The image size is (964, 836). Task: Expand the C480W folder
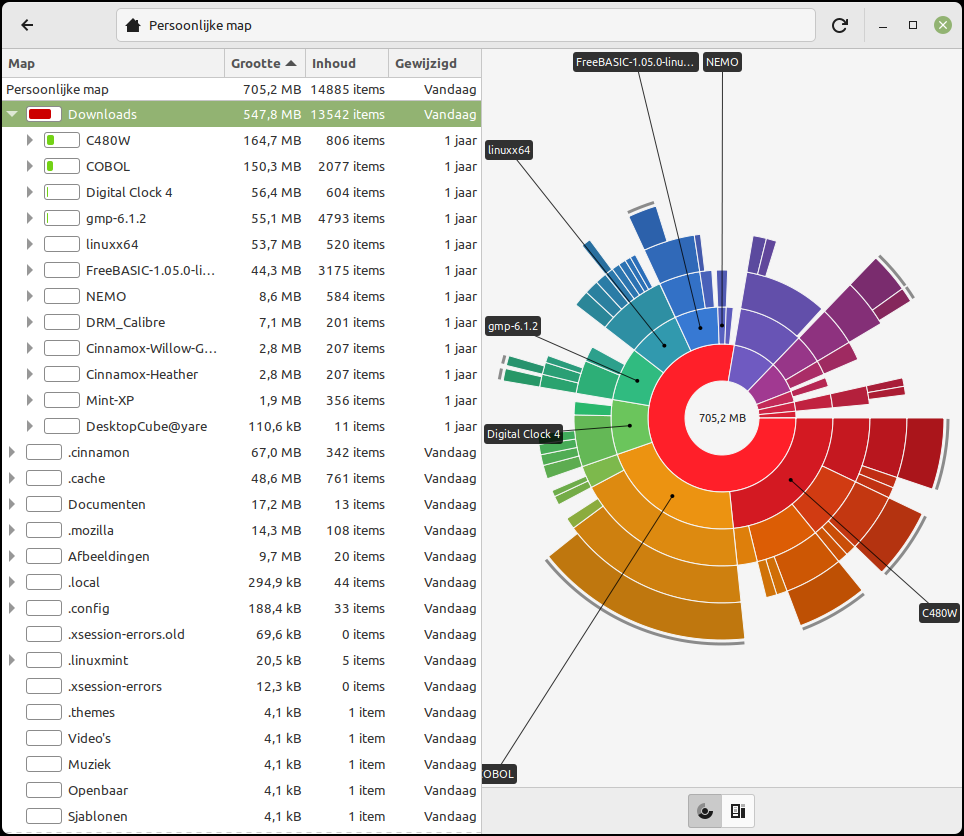(x=30, y=140)
